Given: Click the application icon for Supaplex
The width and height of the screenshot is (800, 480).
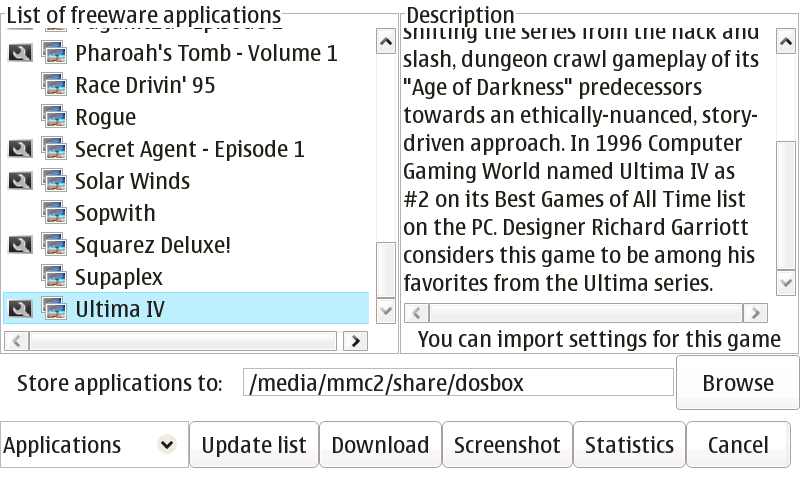Looking at the screenshot, I should pos(54,277).
